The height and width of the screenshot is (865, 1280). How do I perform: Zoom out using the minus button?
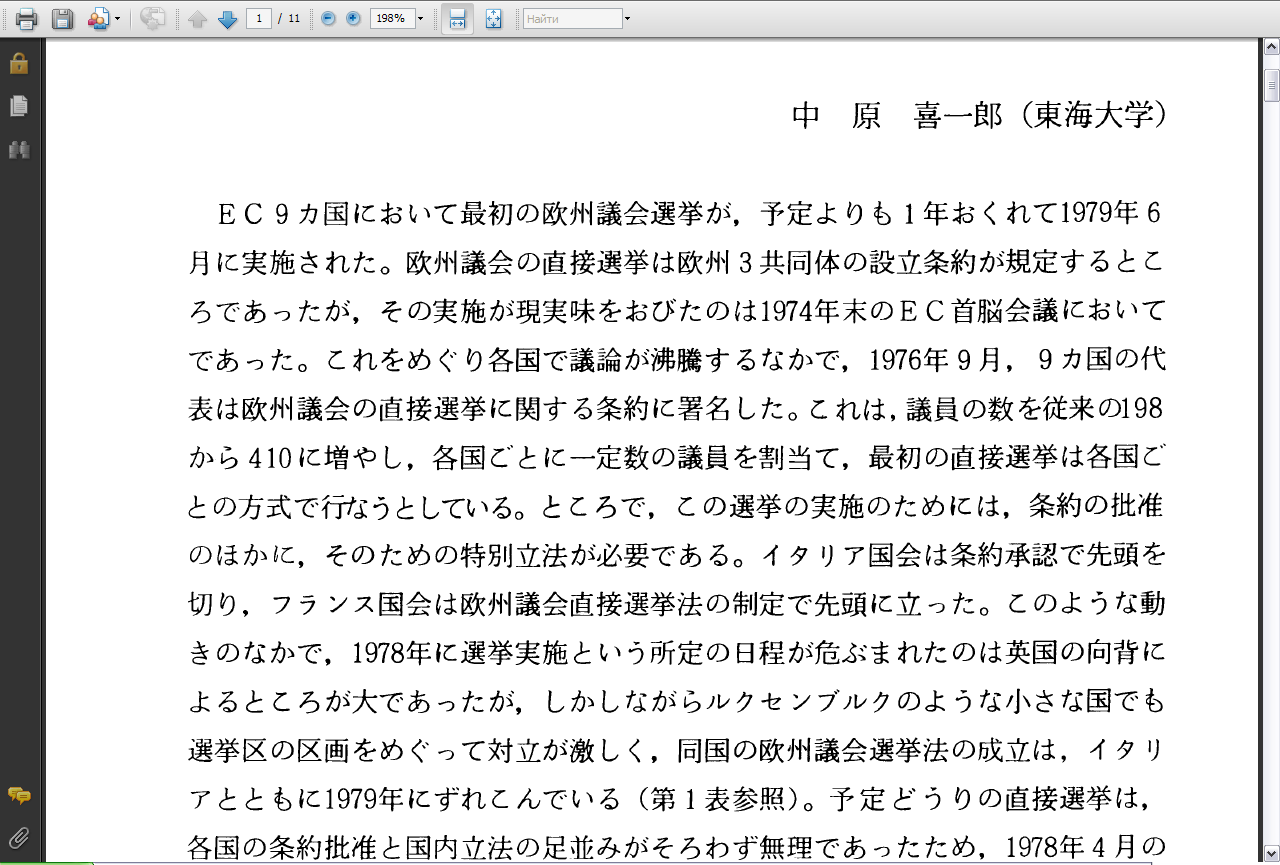pyautogui.click(x=328, y=19)
